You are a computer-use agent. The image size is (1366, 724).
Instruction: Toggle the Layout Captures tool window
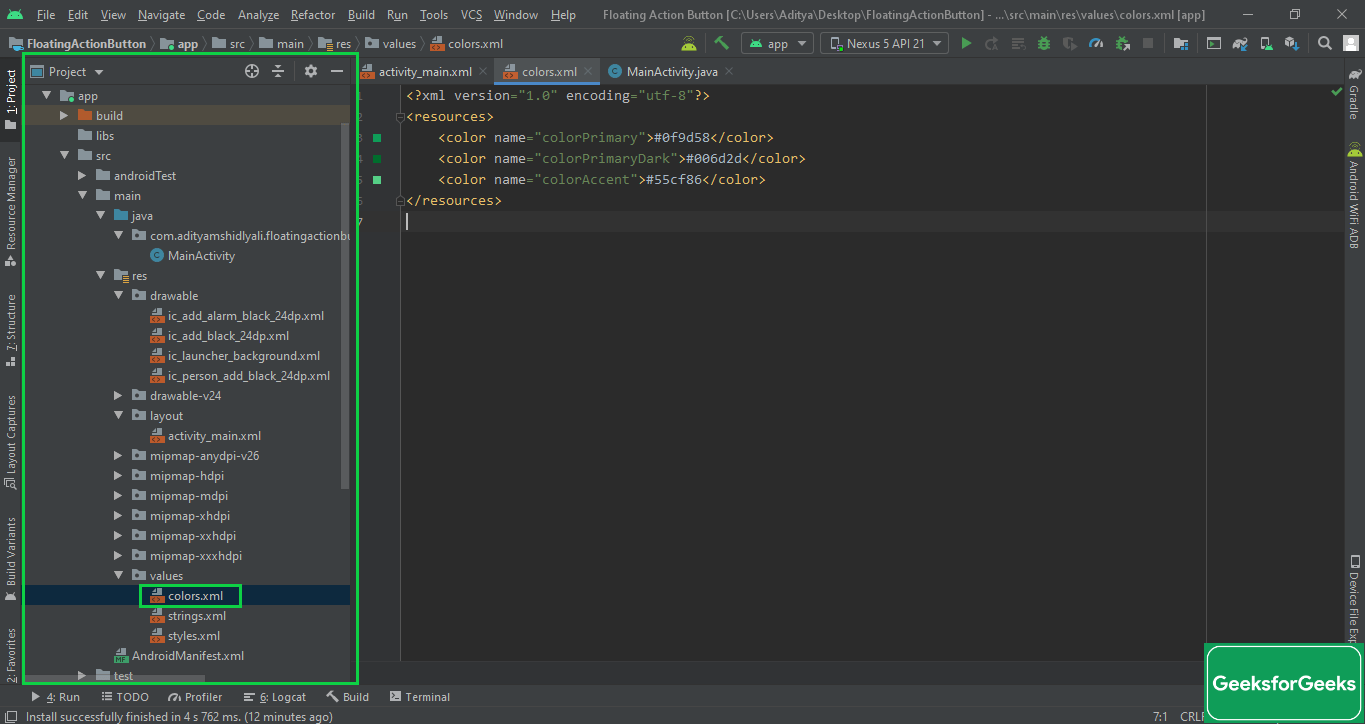[11, 441]
